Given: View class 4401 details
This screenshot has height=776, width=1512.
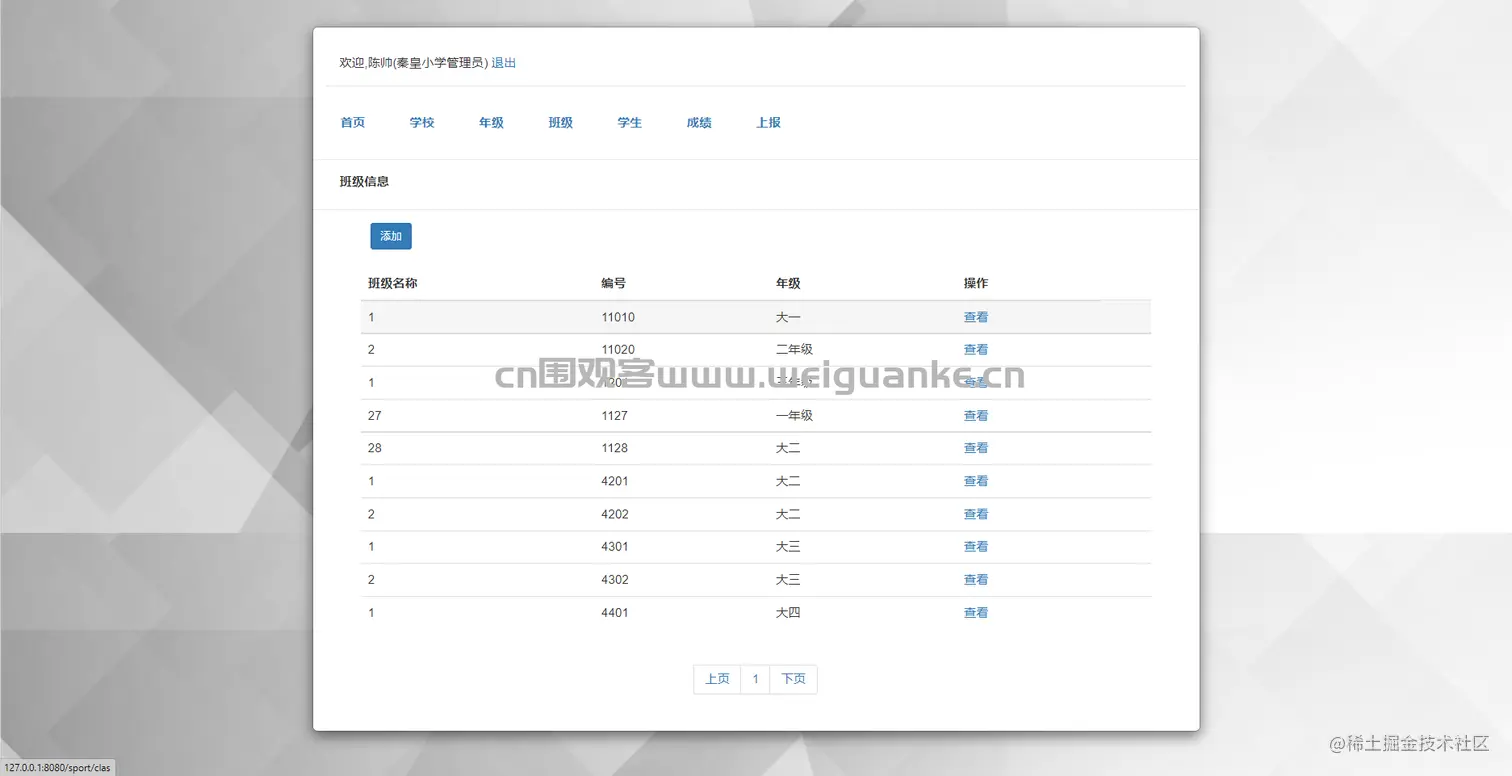Looking at the screenshot, I should pos(976,613).
